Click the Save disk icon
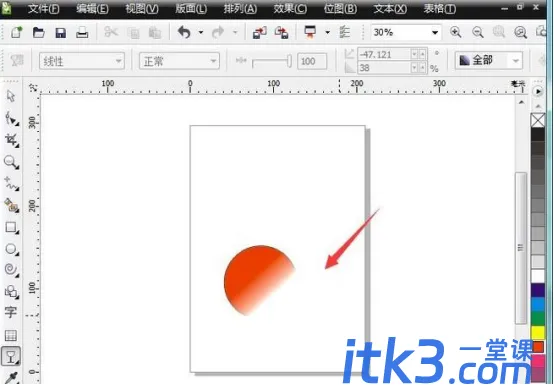This screenshot has height=385, width=554. point(61,33)
